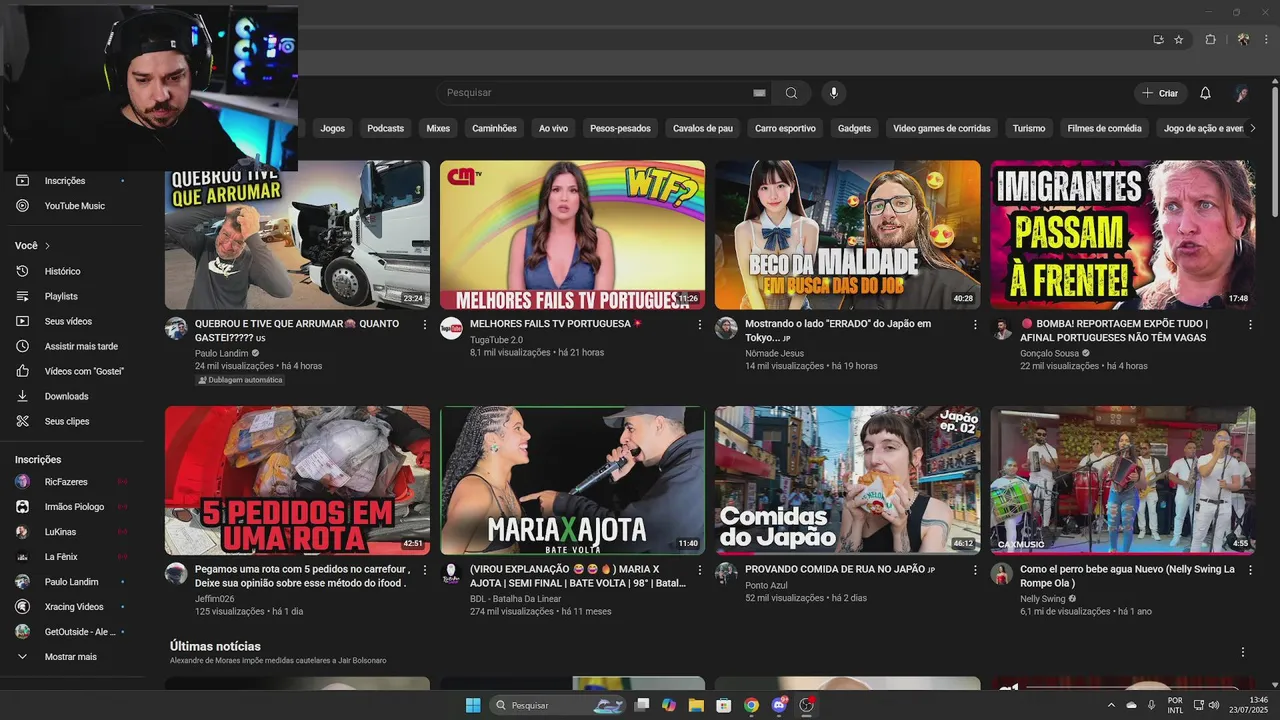Open options for BOMBA! REPORTAGEM video
This screenshot has width=1280, height=720.
1250,325
